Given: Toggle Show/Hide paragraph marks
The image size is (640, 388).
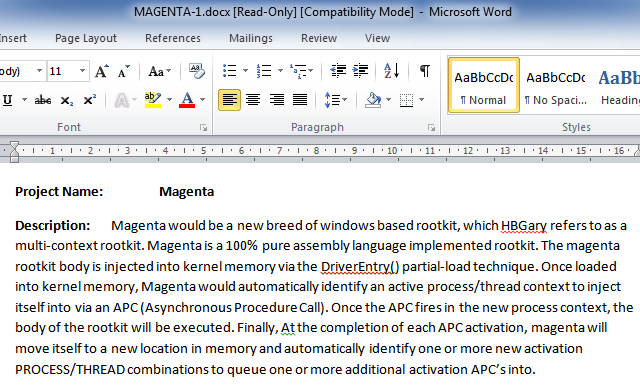Looking at the screenshot, I should (x=424, y=71).
